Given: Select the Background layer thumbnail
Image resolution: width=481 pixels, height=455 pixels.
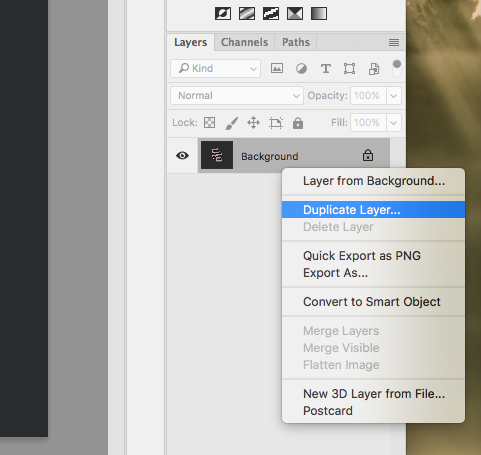Looking at the screenshot, I should (217, 155).
